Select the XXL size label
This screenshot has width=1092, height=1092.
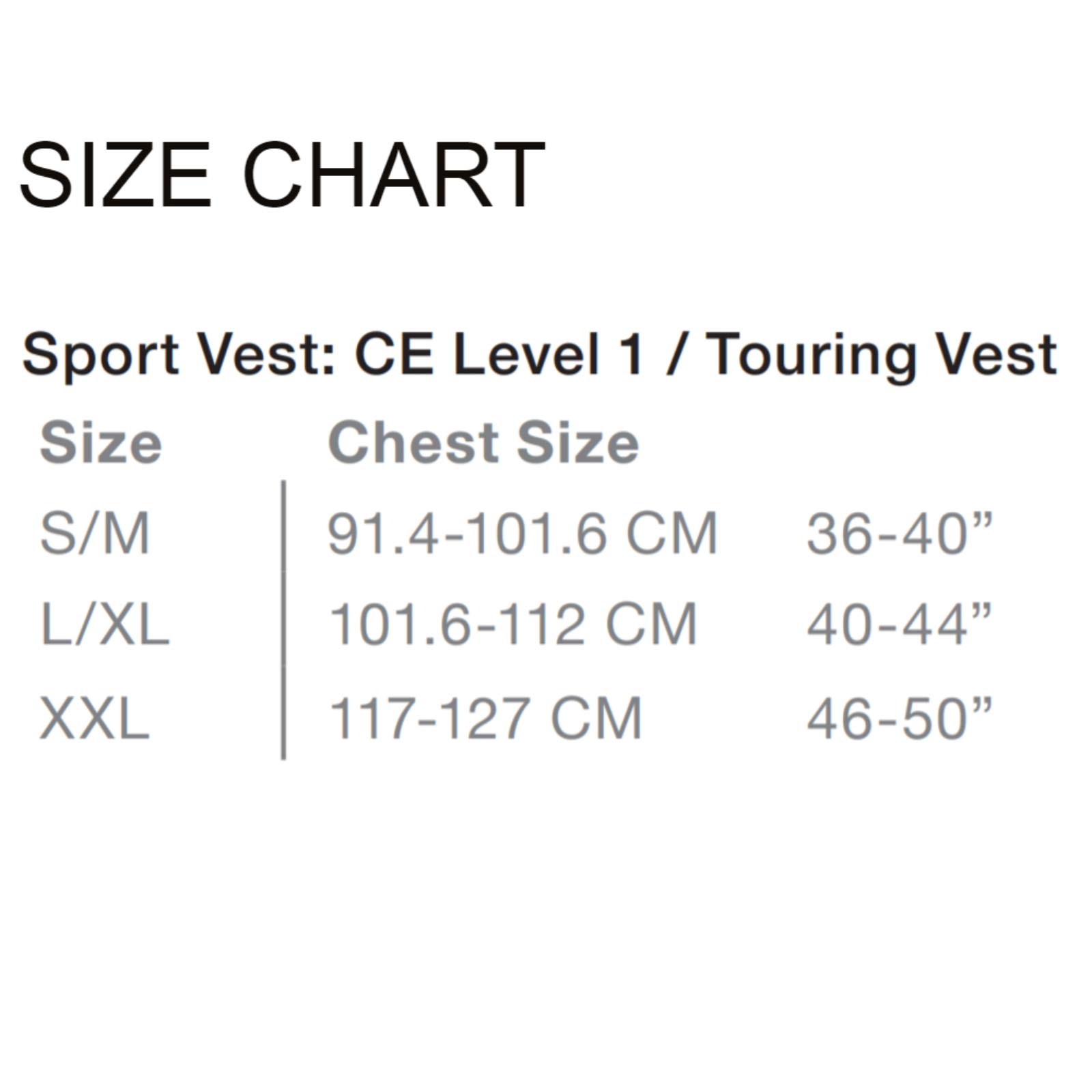click(x=95, y=718)
